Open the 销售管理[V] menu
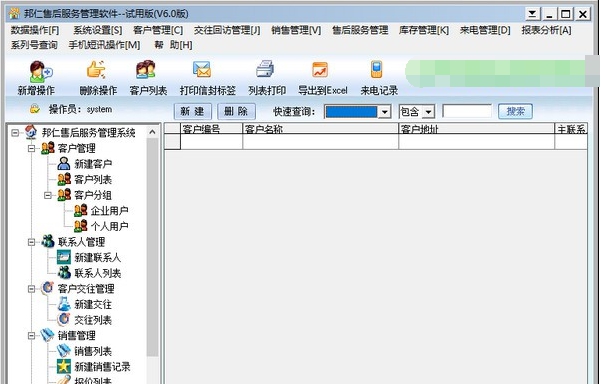 296,30
